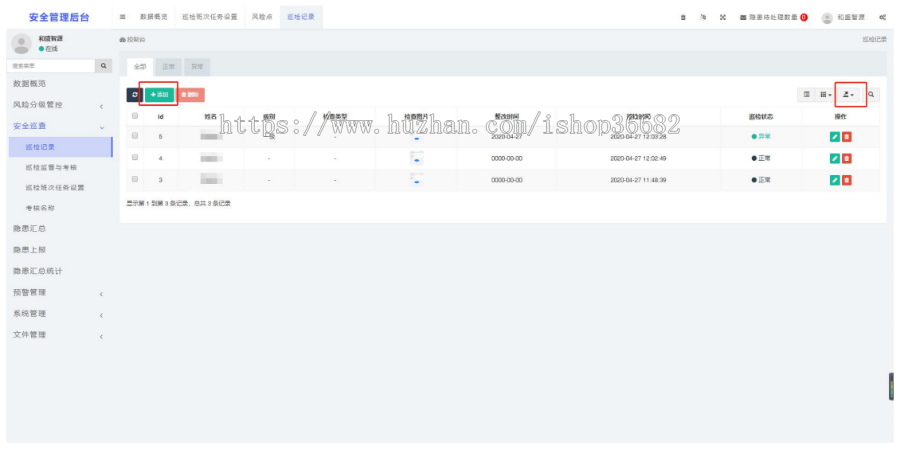This screenshot has width=900, height=449.
Task: Click the green 添加 button
Action: click(x=160, y=94)
